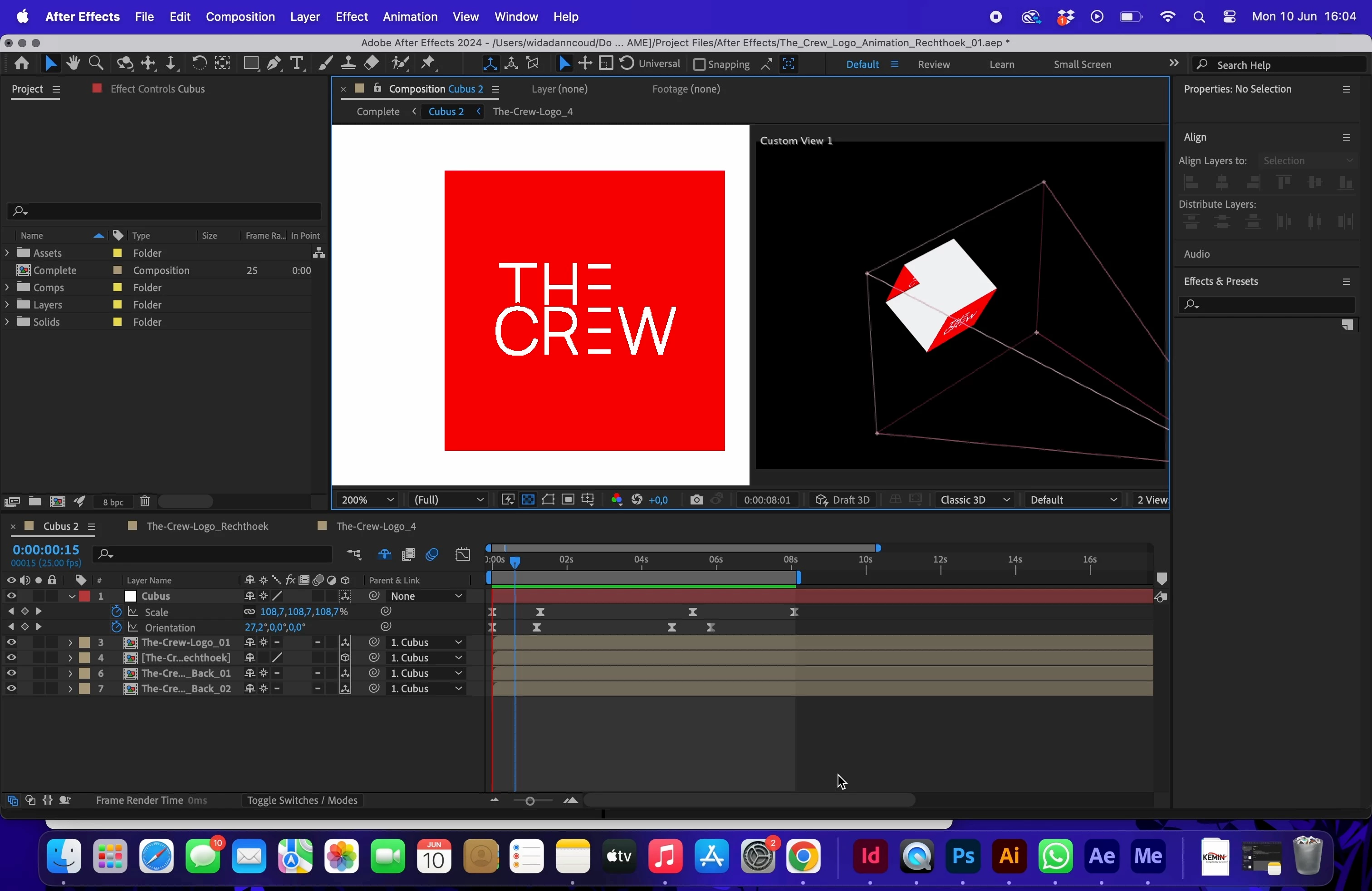Screen dimensions: 1372x891
Task: Open the 200% magnification dropdown
Action: [367, 500]
